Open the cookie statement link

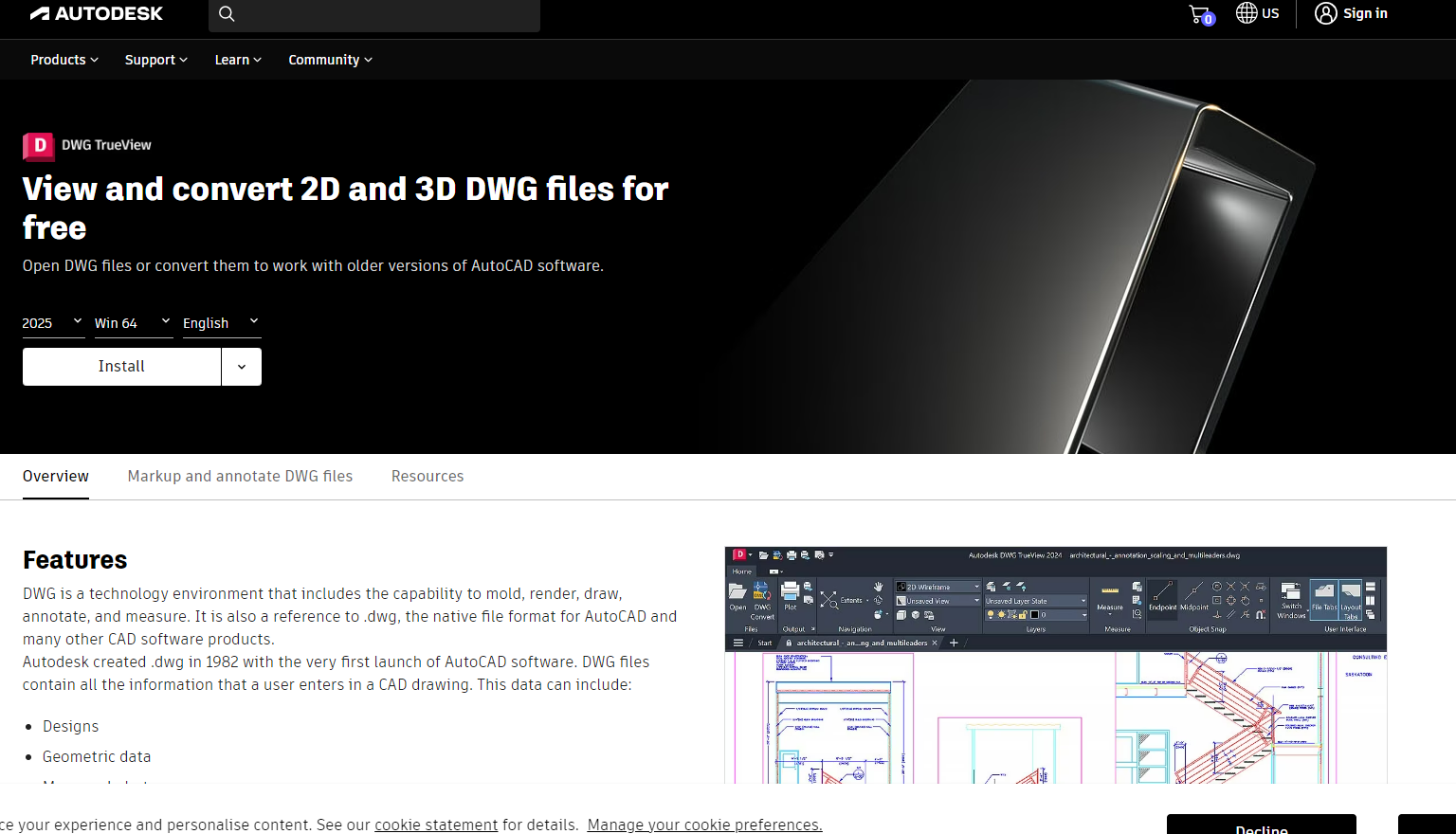tap(436, 825)
